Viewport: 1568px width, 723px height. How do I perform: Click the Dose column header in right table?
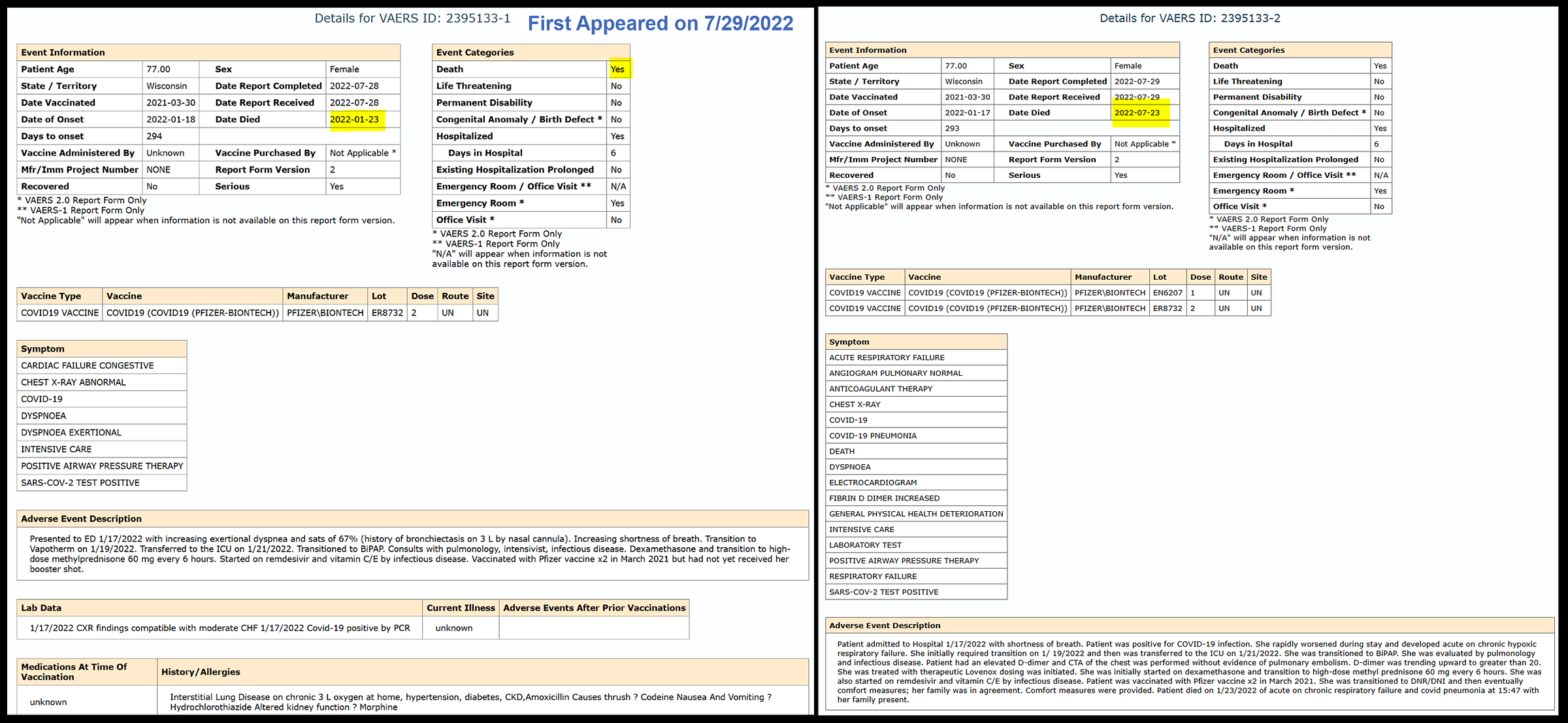tap(1200, 277)
